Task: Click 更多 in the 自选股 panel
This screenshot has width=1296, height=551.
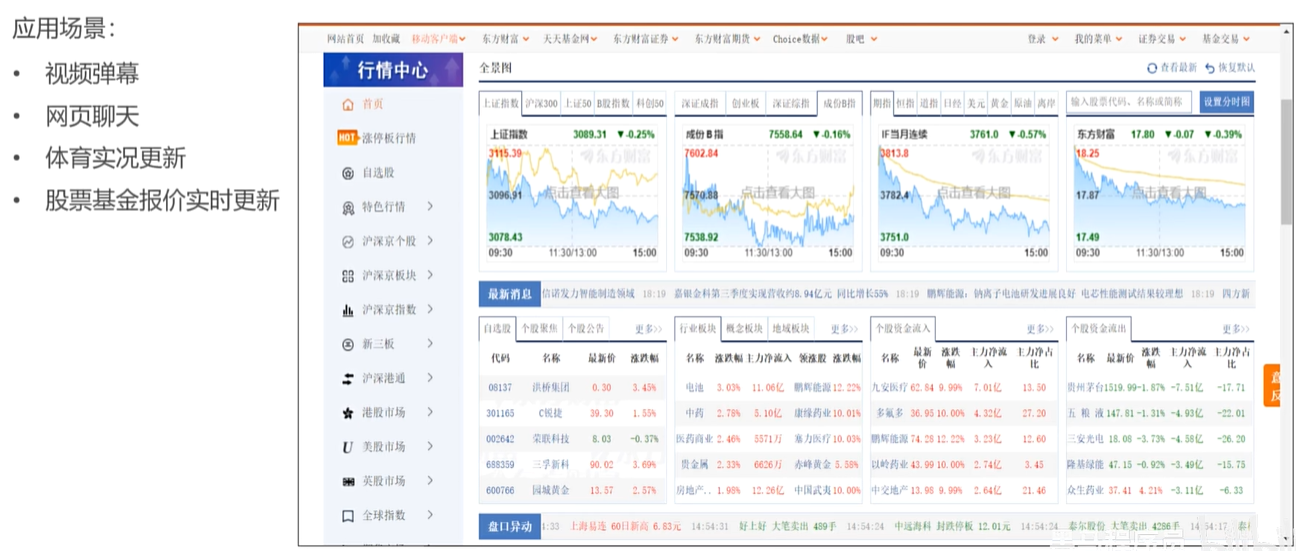Action: 648,329
